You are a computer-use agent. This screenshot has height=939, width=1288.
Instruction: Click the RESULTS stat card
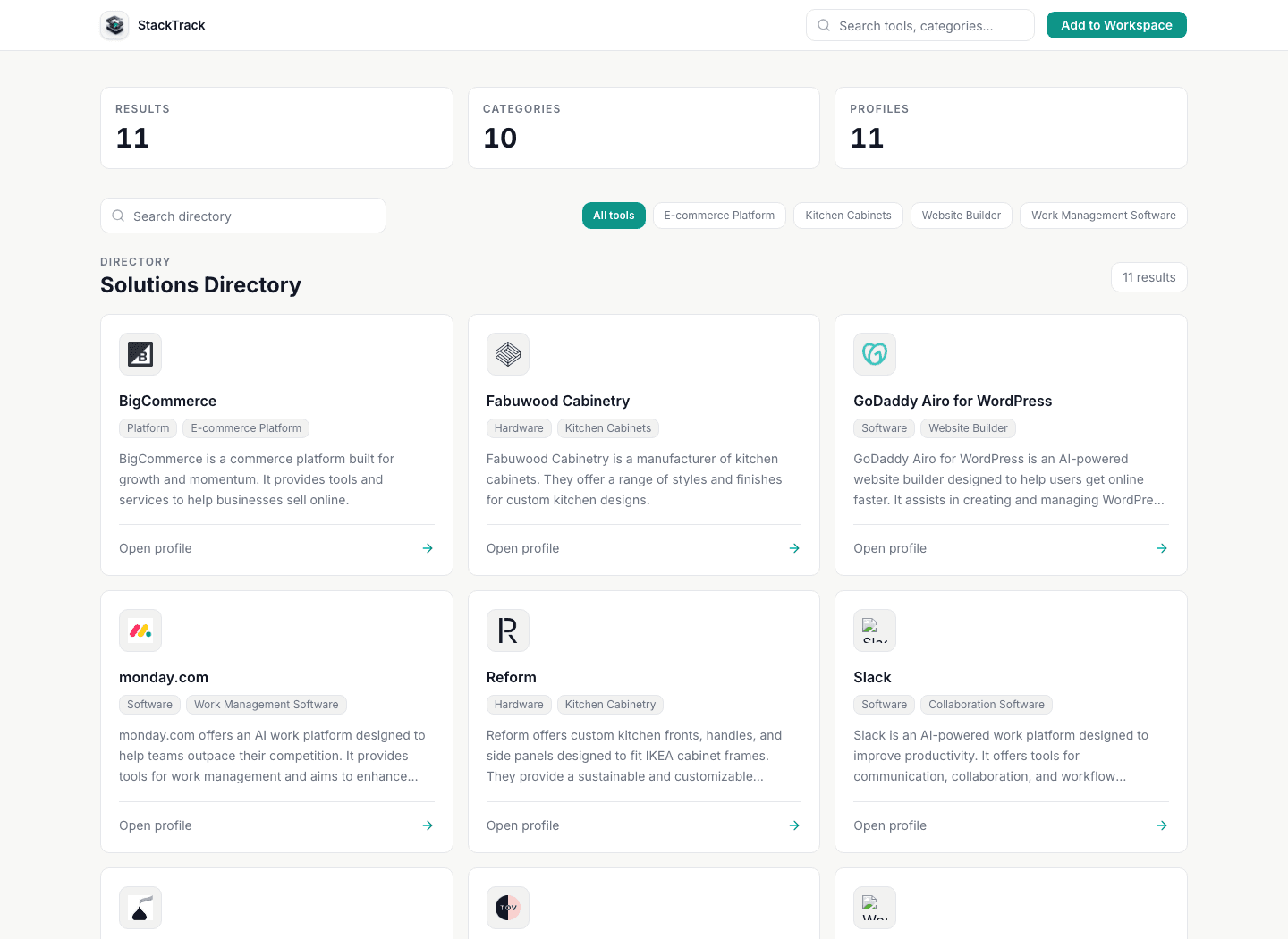276,128
